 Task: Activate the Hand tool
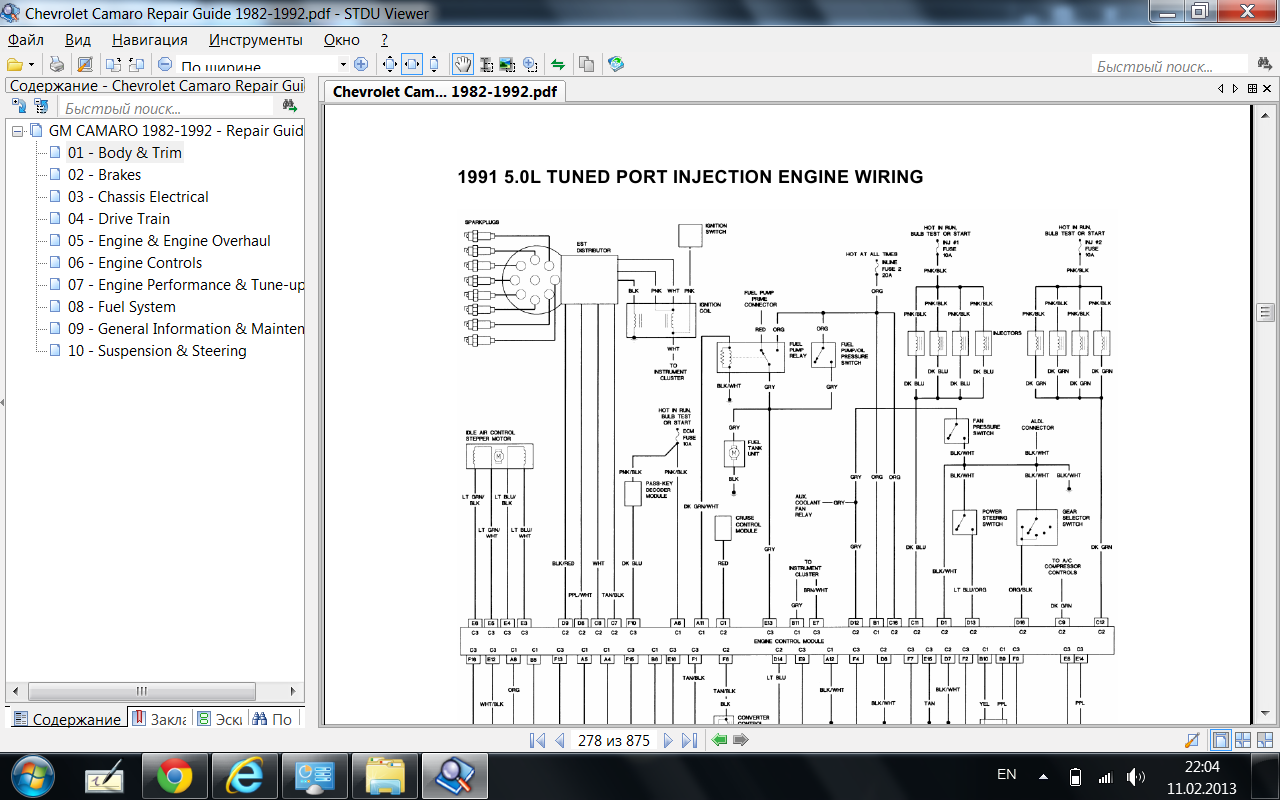pyautogui.click(x=463, y=65)
